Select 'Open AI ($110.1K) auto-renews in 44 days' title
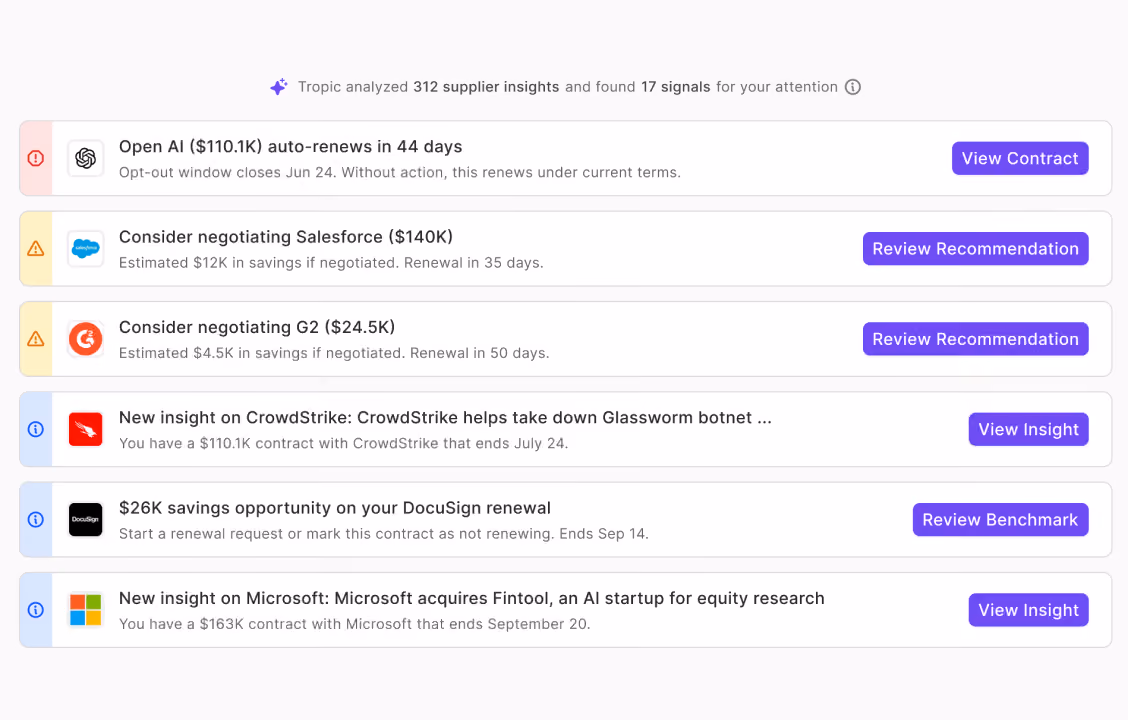The image size is (1128, 720). click(291, 147)
